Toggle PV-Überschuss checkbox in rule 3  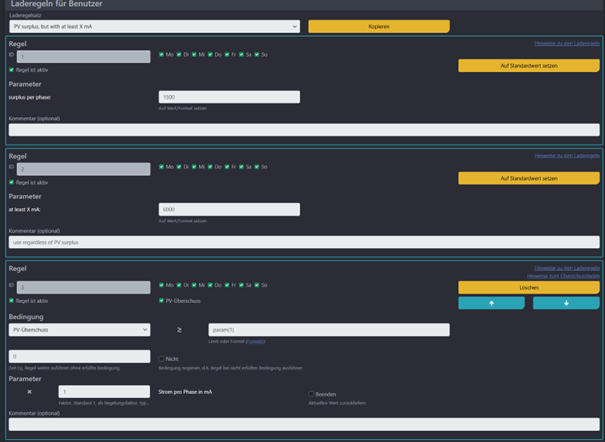tap(162, 300)
